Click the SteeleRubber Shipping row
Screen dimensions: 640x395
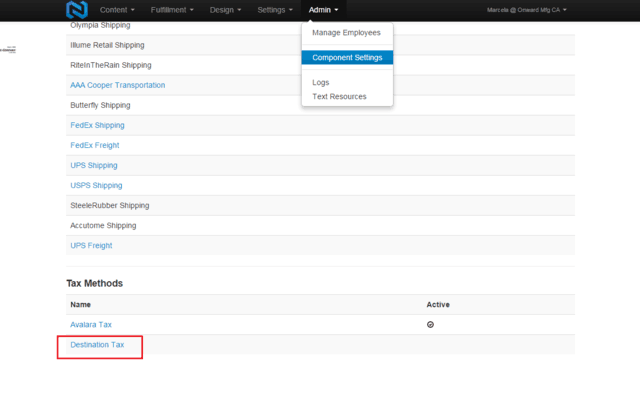click(320, 205)
